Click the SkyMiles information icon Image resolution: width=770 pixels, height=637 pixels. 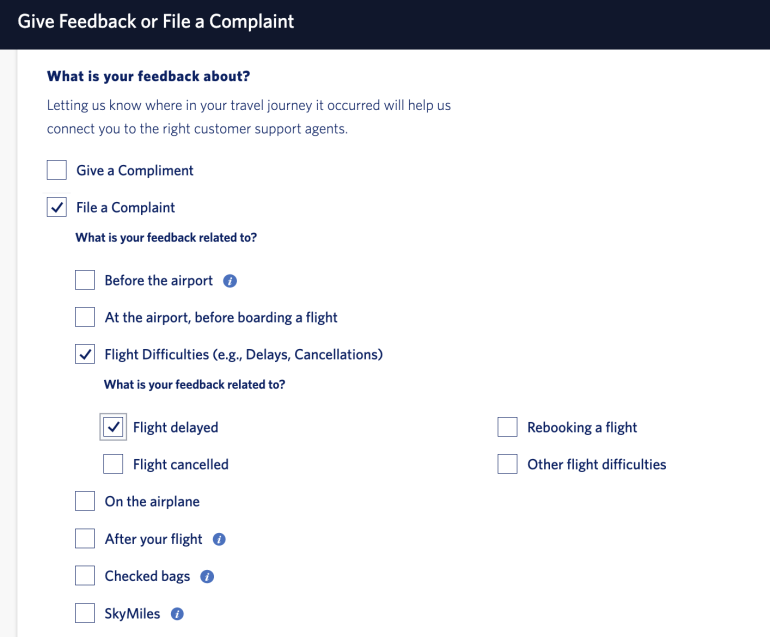(x=177, y=614)
